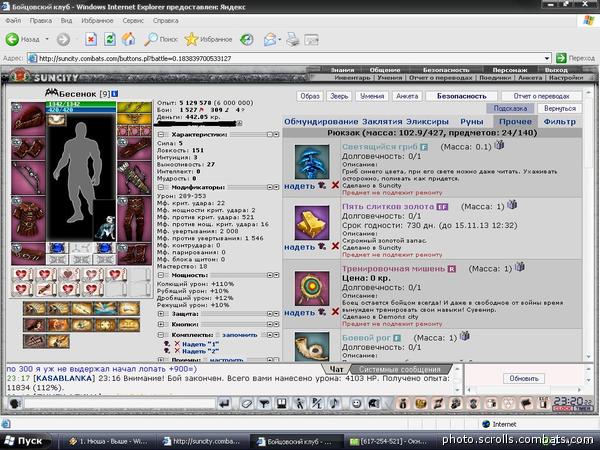This screenshot has width=600, height=450.
Task: Click надеть link for Светящийся гриб
Action: pyautogui.click(x=299, y=186)
